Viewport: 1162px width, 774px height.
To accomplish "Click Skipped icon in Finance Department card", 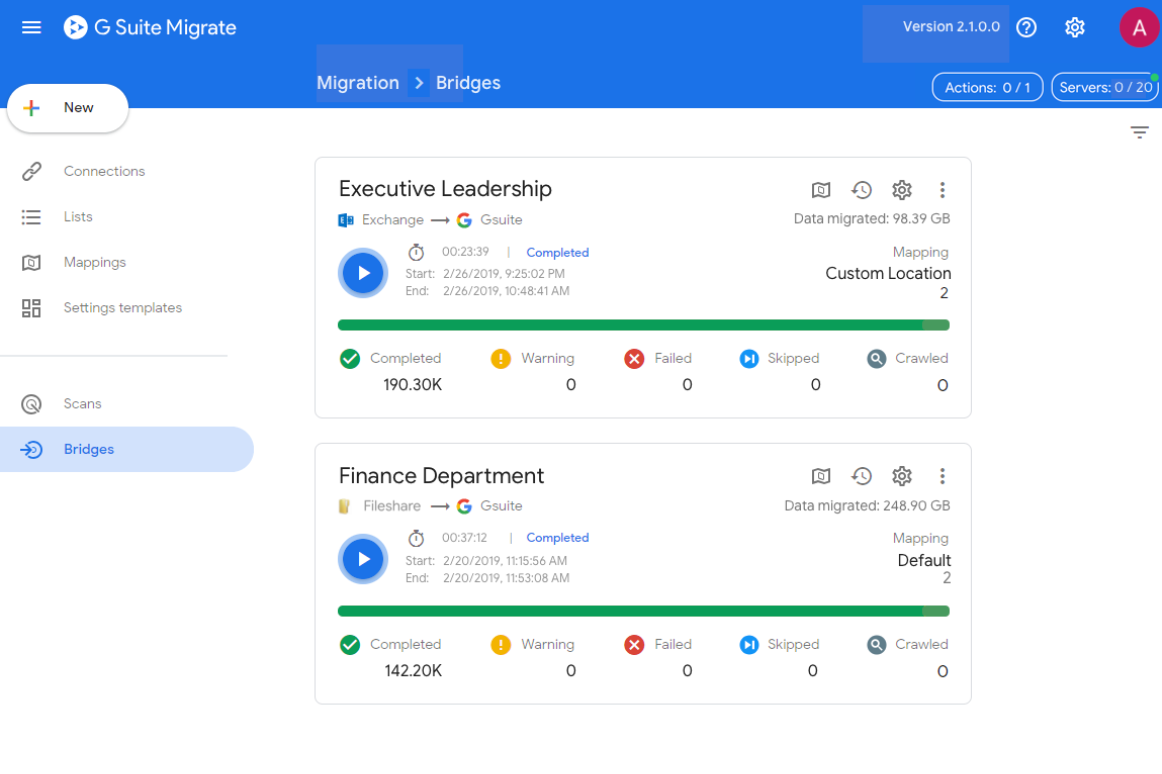I will pos(749,645).
